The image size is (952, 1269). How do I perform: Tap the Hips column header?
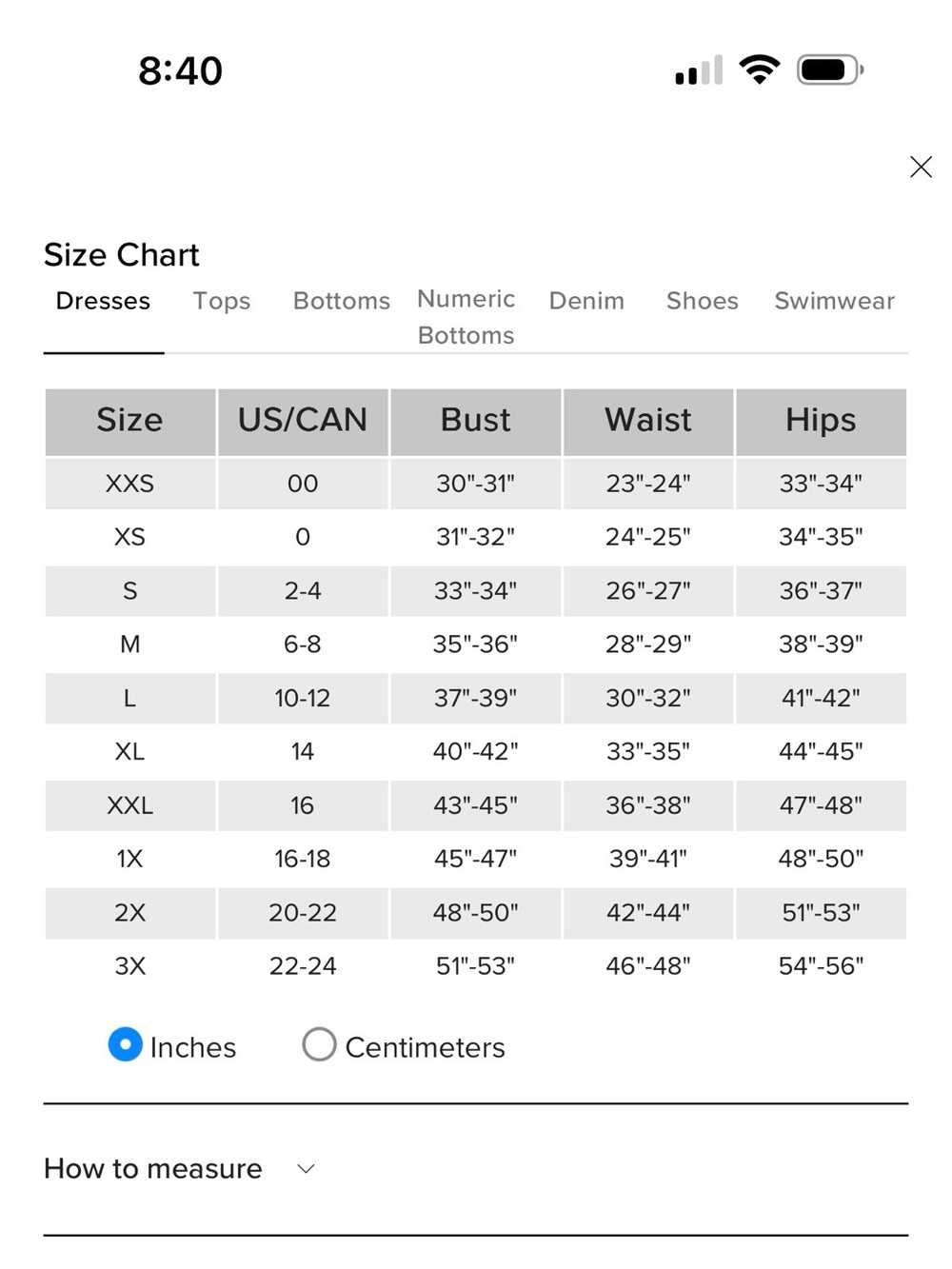821,421
